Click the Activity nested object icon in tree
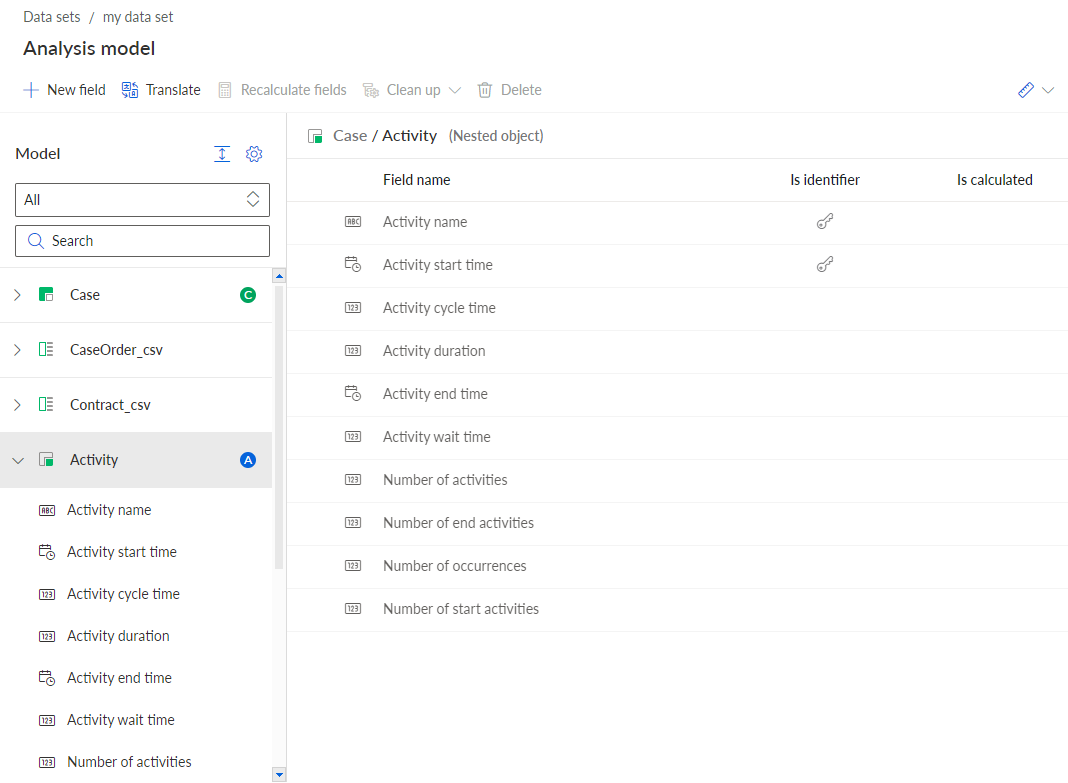The image size is (1068, 783). tap(46, 460)
